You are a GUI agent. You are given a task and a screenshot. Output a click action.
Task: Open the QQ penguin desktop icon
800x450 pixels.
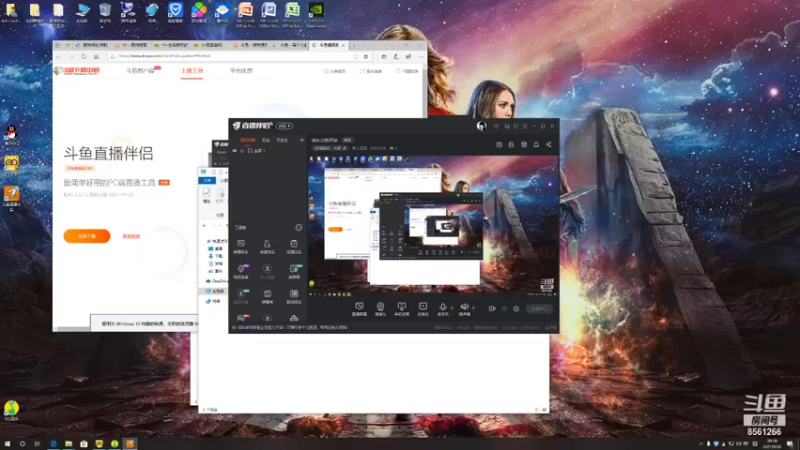pos(11,136)
